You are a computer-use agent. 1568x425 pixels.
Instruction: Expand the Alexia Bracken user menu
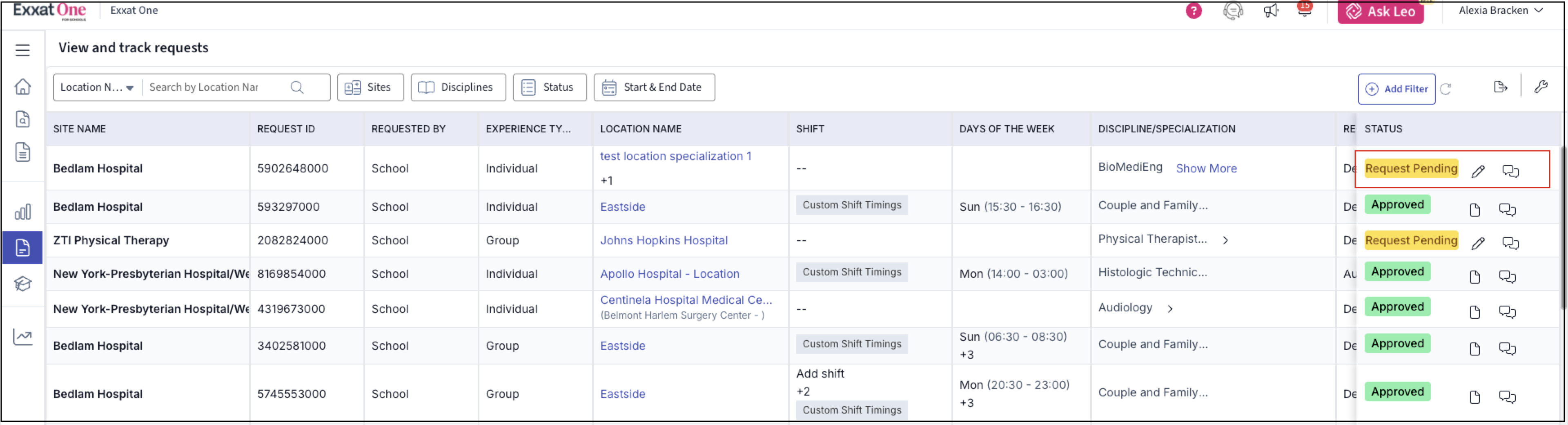point(1501,11)
